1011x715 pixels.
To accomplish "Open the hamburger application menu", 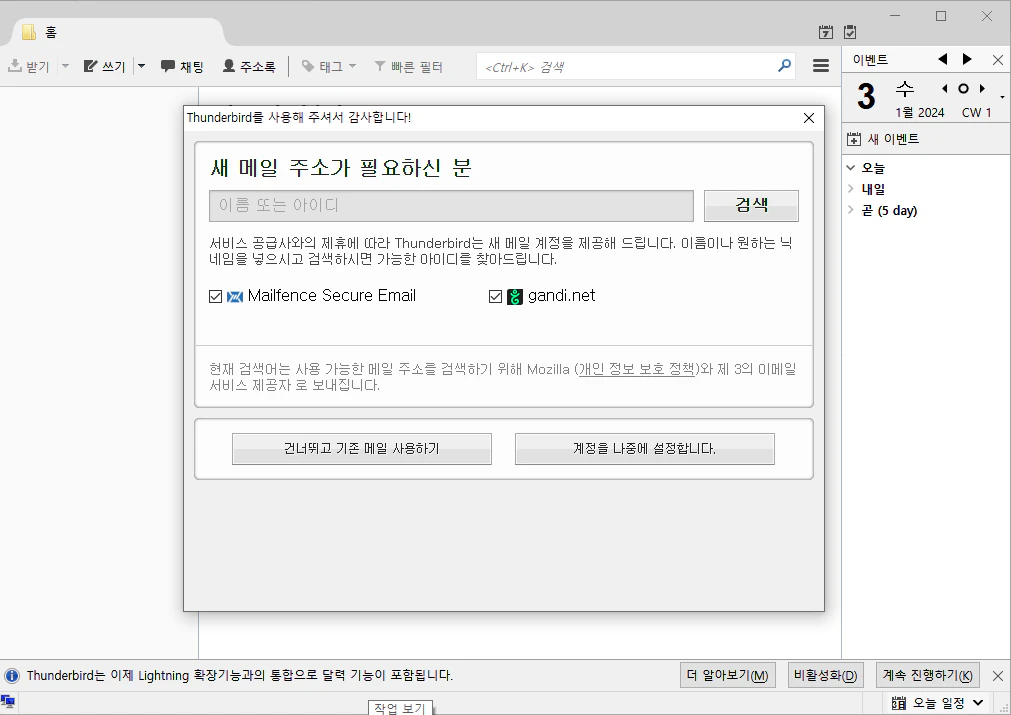I will coord(821,66).
